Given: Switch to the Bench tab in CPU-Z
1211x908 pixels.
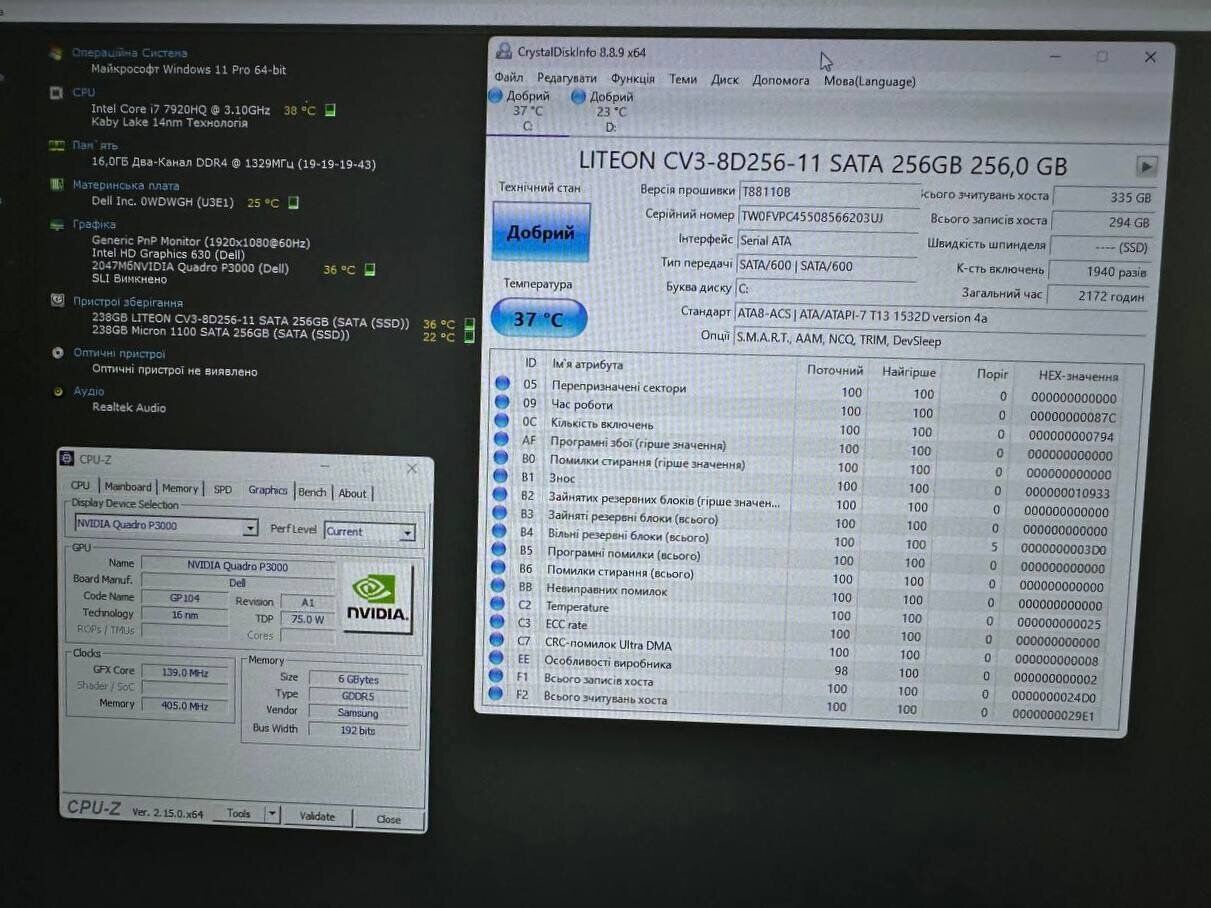Looking at the screenshot, I should tap(312, 492).
